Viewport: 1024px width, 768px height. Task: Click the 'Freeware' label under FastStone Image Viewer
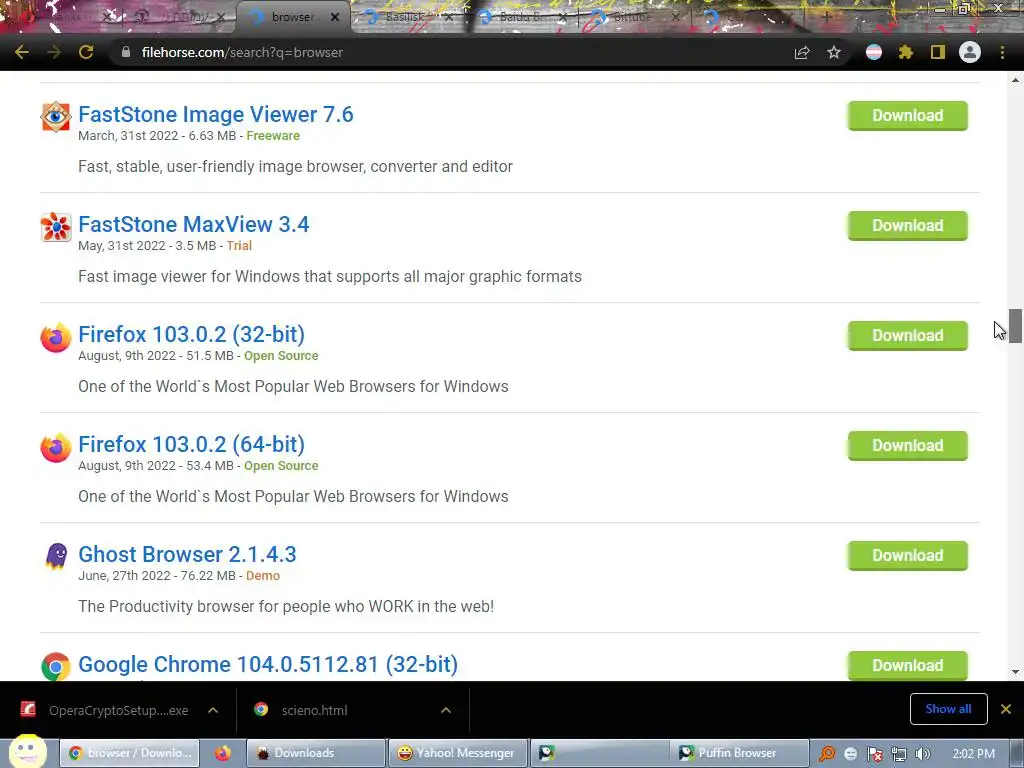273,136
